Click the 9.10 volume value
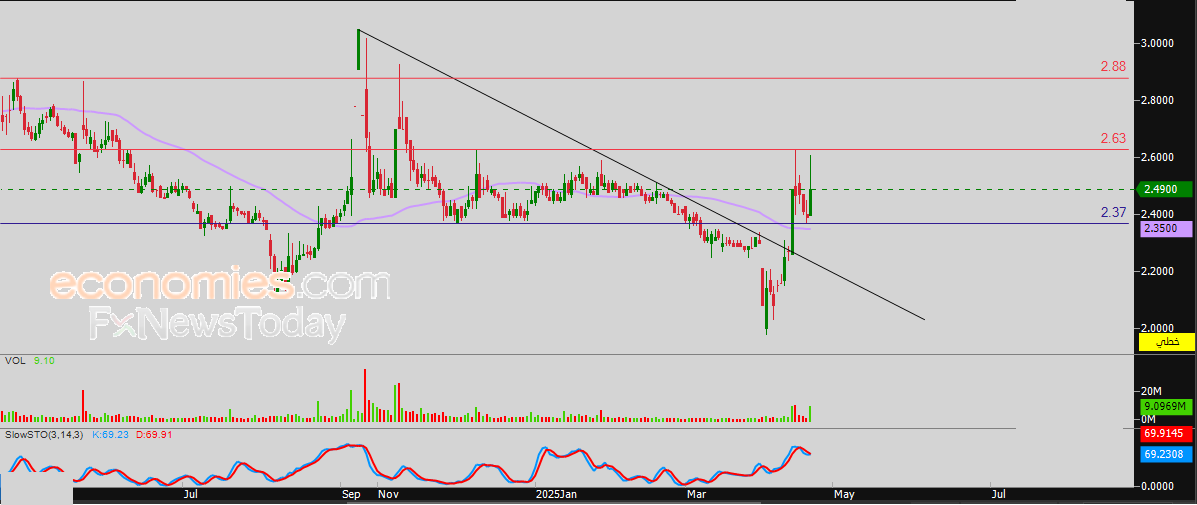 pos(43,360)
